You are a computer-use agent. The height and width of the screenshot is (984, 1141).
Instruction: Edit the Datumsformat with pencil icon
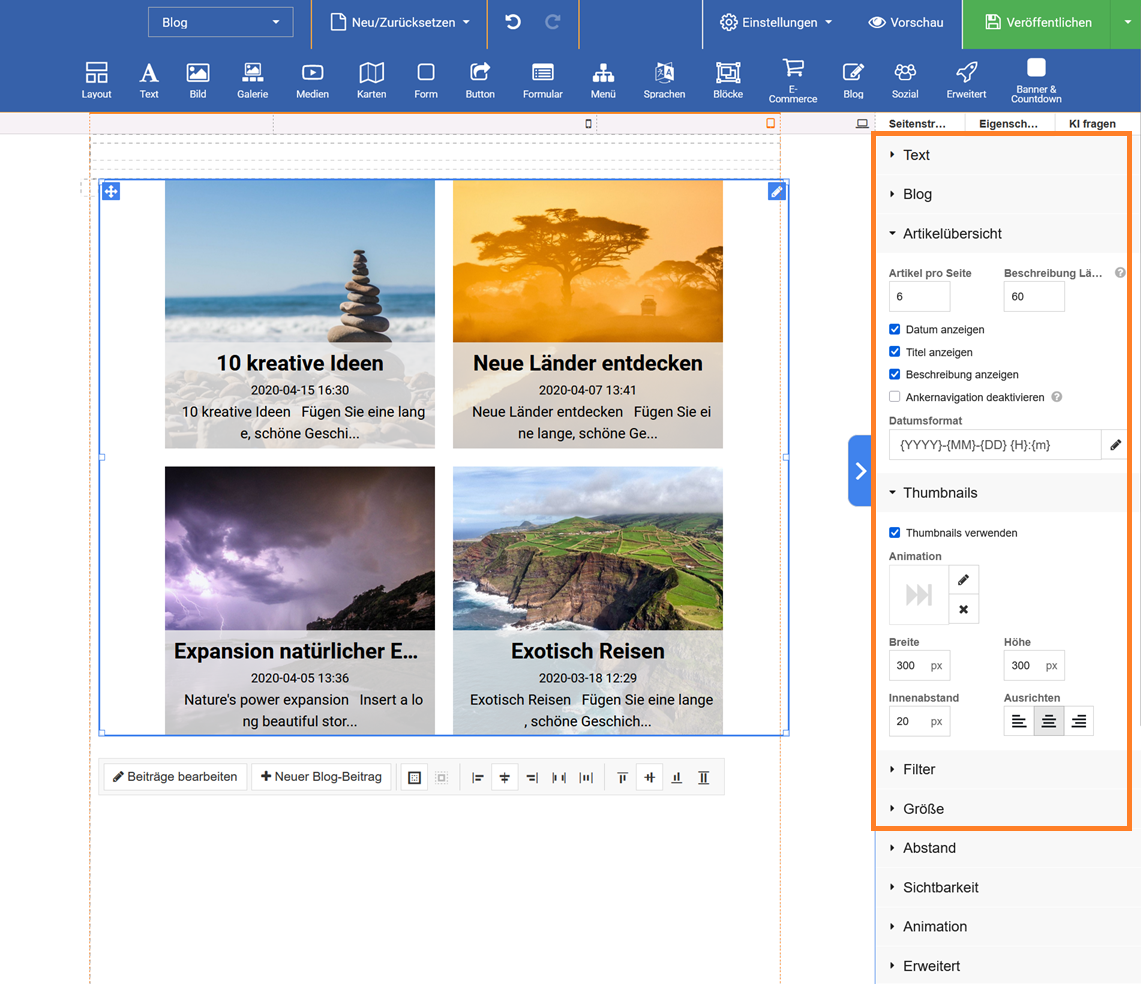click(x=1115, y=445)
